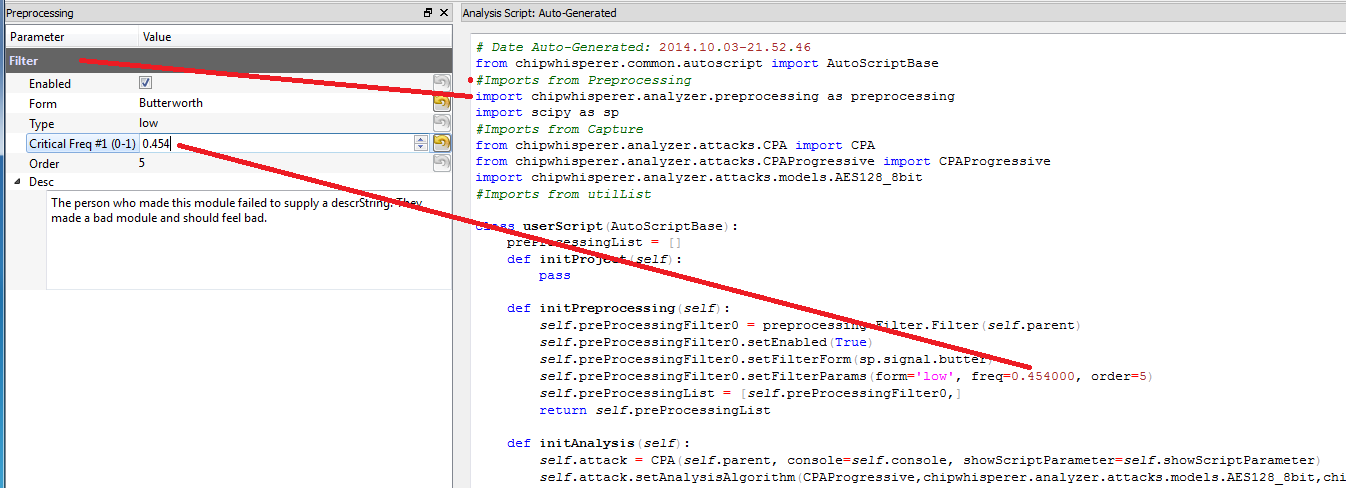1346x488 pixels.
Task: Decrease Critical Freq #1 with down arrow
Action: [421, 147]
